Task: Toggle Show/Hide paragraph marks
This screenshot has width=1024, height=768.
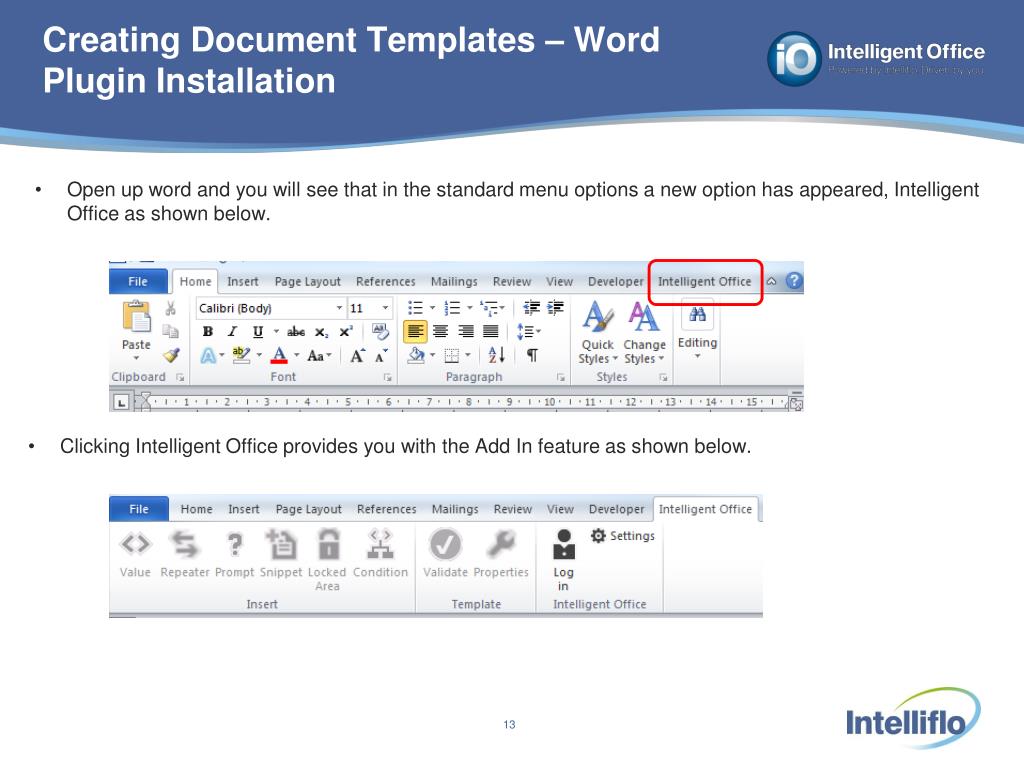Action: tap(532, 356)
